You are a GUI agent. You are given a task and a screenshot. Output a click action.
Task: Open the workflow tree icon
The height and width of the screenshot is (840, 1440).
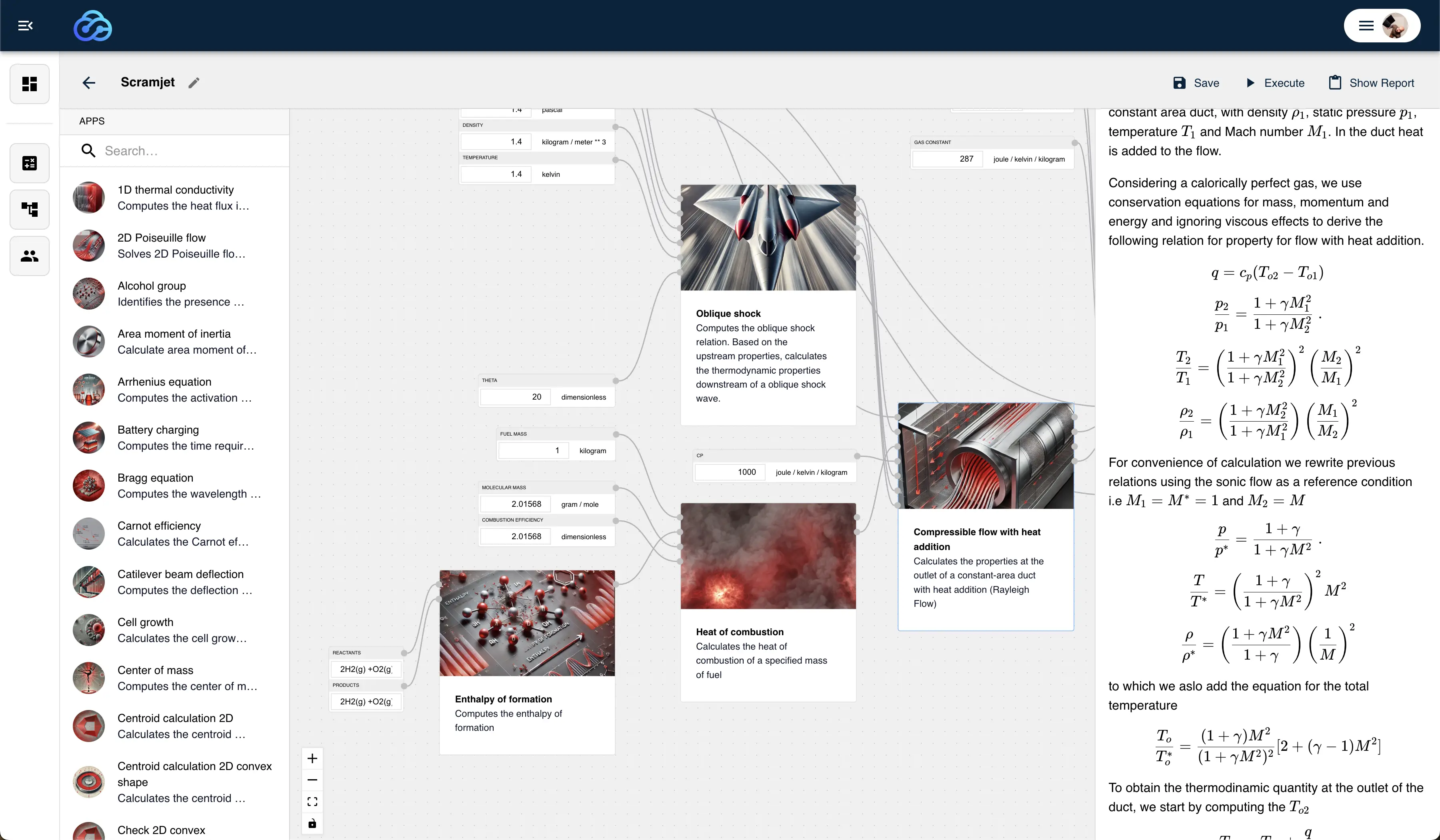point(30,209)
